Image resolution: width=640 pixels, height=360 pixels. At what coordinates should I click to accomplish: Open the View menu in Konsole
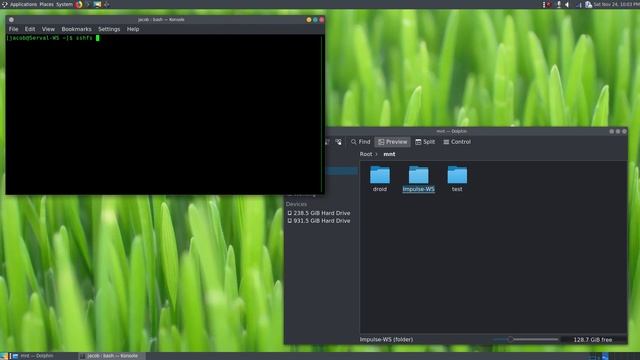point(48,29)
